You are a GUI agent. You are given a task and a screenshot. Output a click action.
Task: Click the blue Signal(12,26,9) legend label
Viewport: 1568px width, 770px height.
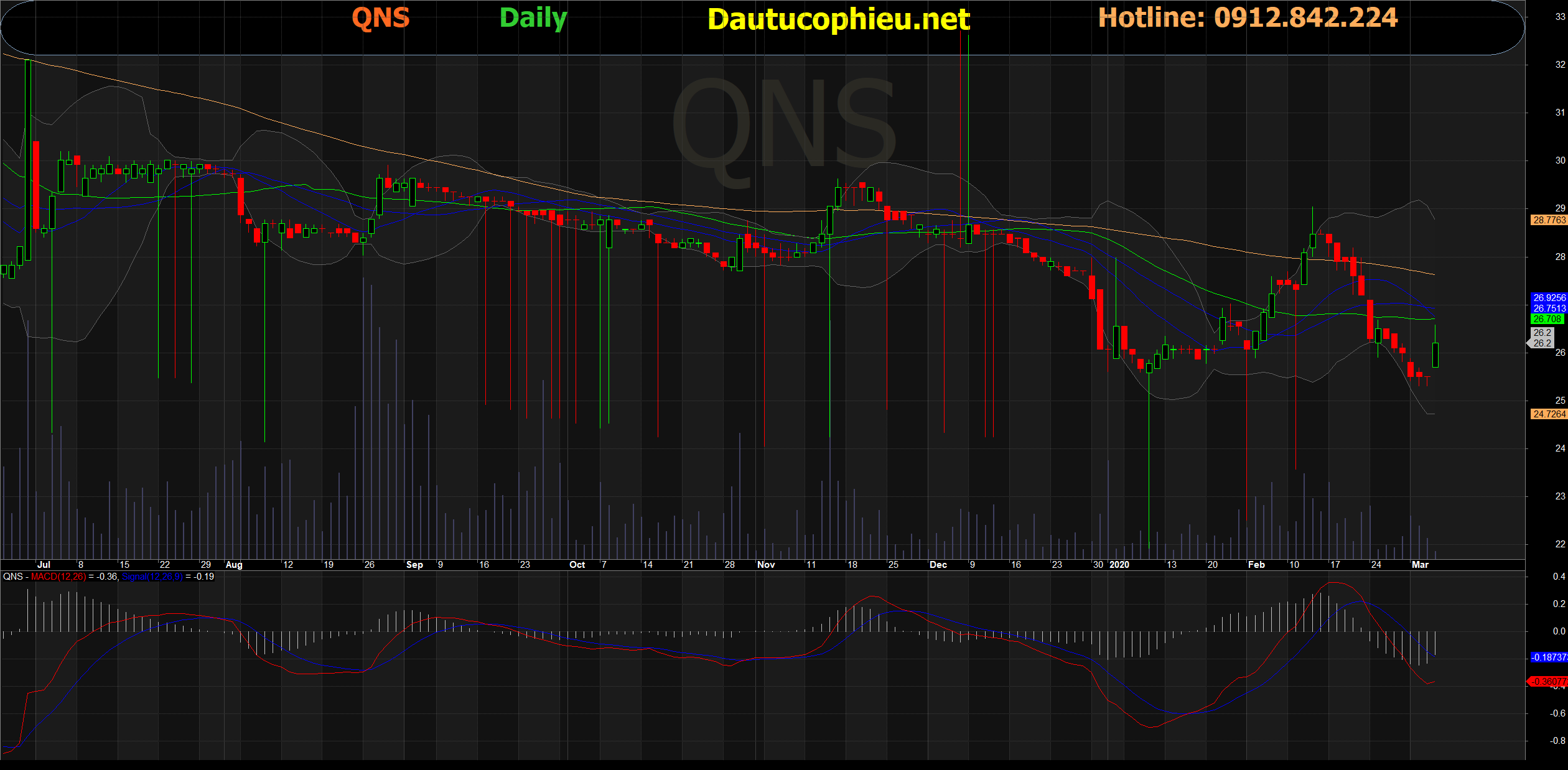(x=152, y=577)
